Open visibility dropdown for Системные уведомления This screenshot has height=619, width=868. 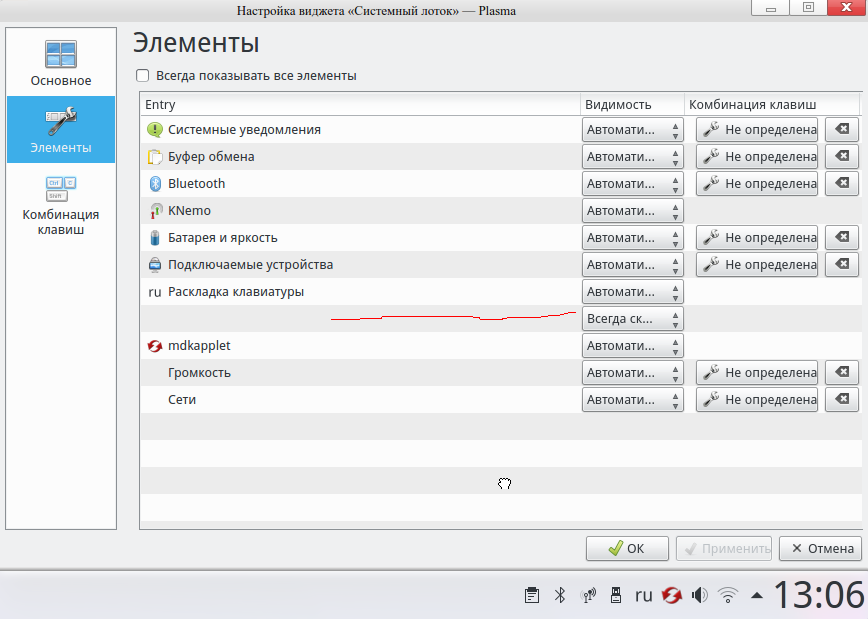click(633, 130)
